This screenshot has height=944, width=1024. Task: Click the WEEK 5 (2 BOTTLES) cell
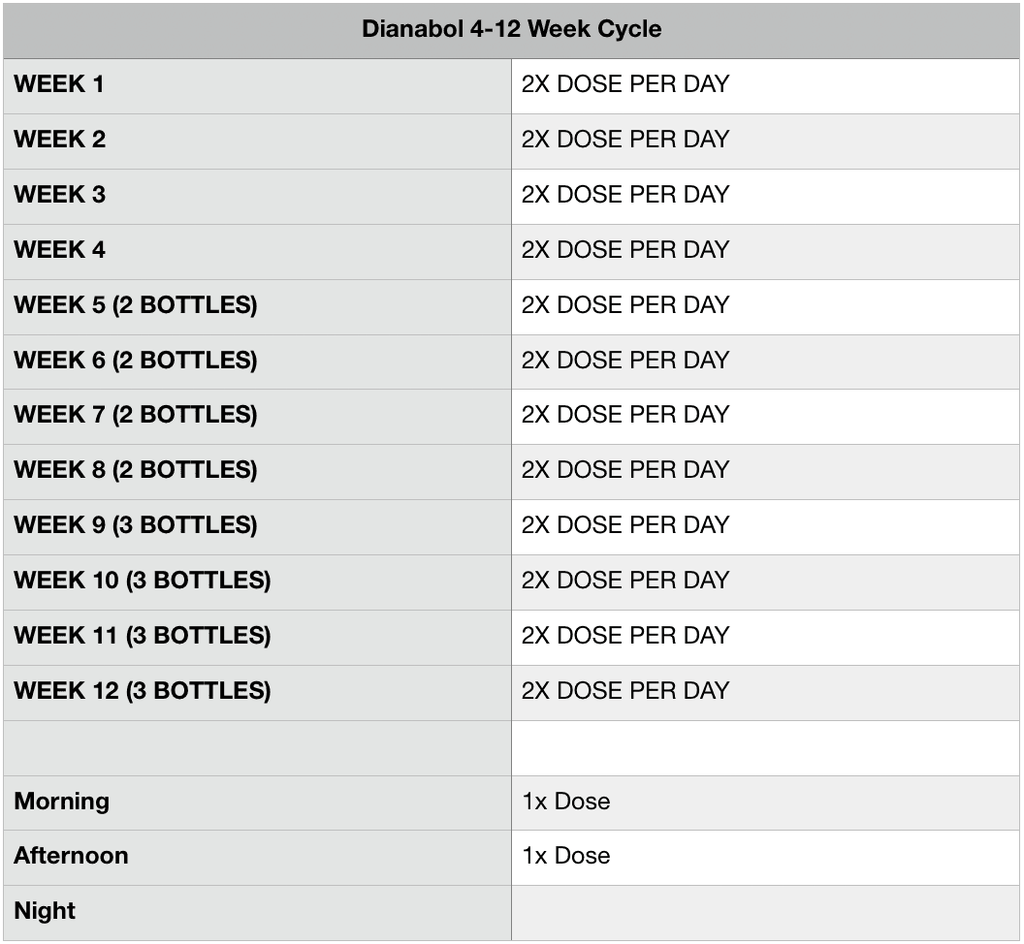point(136,305)
